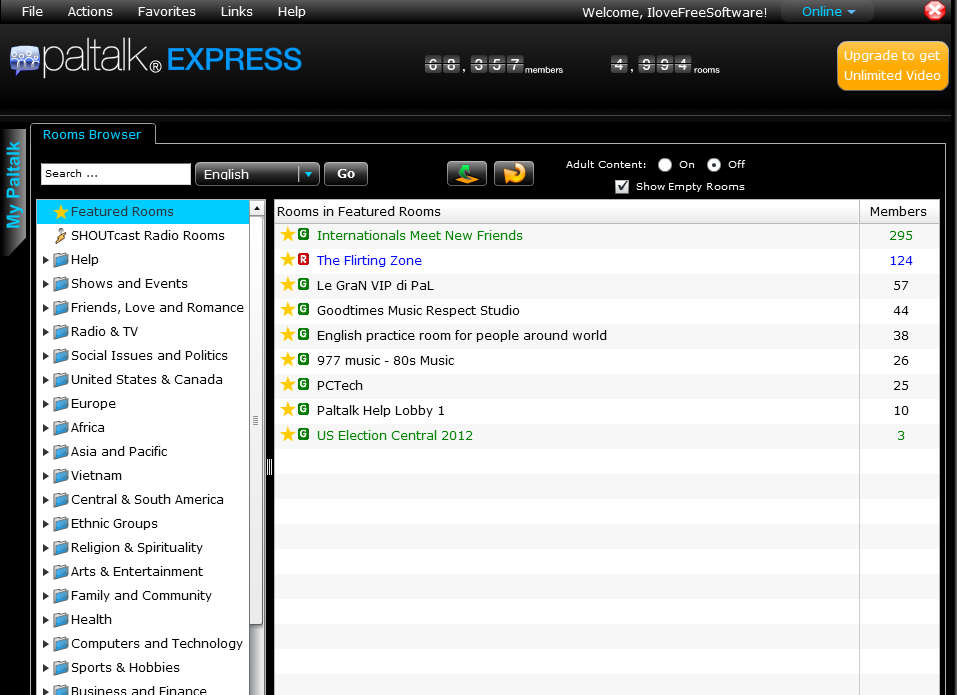Click the star icon for The Flirting Zone

[287, 259]
